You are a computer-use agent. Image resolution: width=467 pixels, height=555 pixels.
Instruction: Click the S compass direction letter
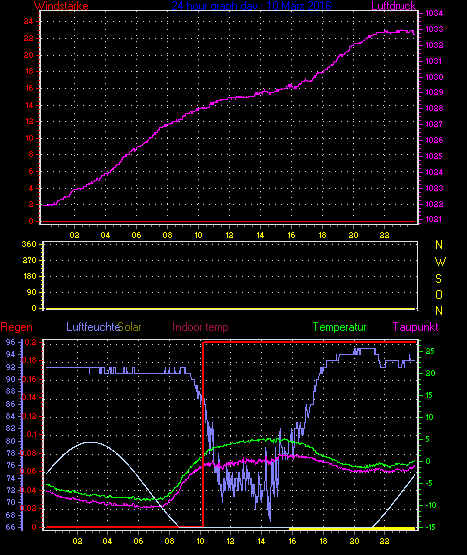[439, 279]
